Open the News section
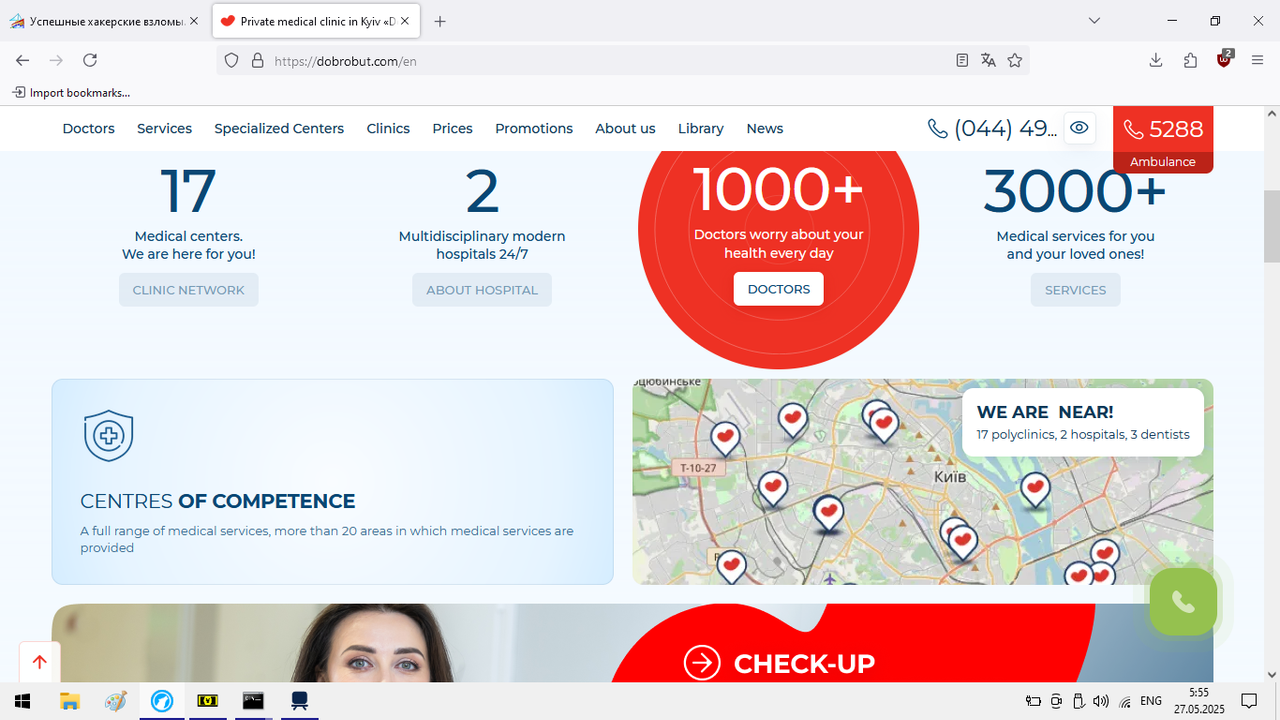Screen dimensions: 1280x720 [765, 129]
